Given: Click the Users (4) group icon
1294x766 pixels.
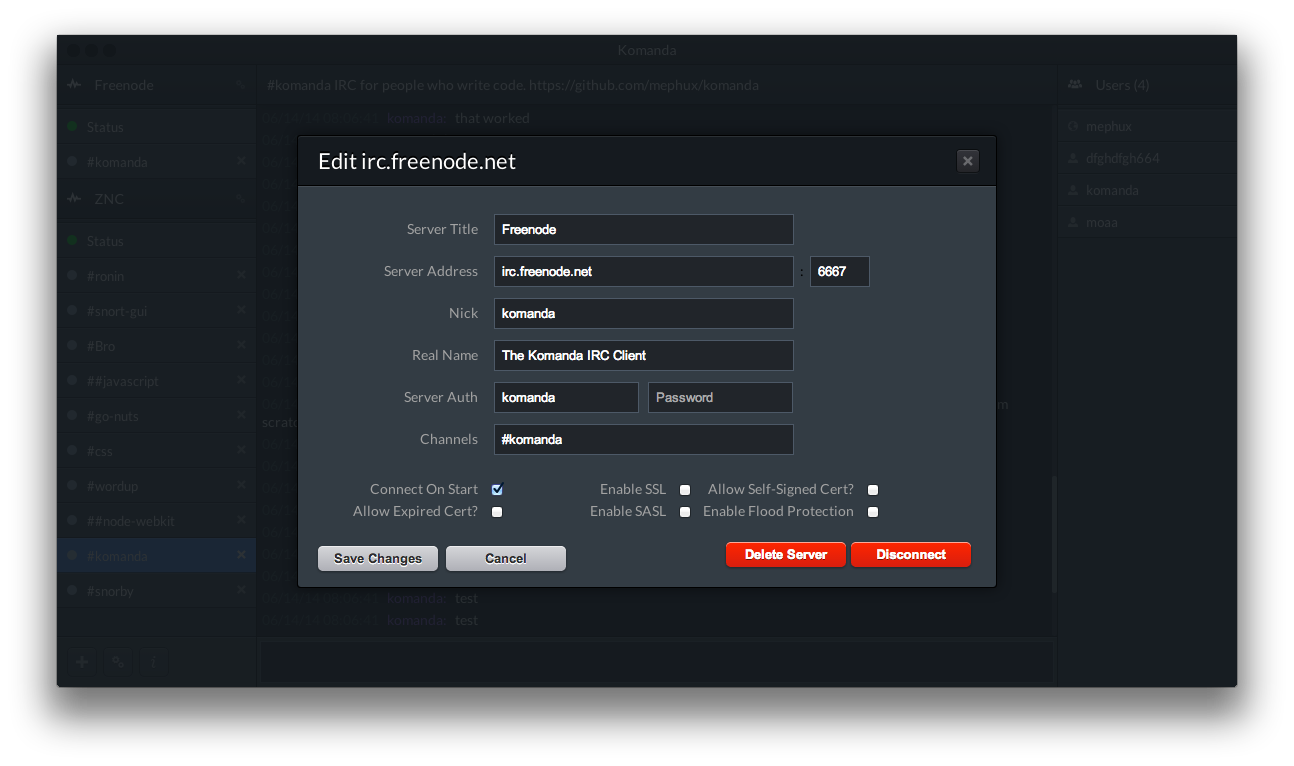Looking at the screenshot, I should 1075,85.
